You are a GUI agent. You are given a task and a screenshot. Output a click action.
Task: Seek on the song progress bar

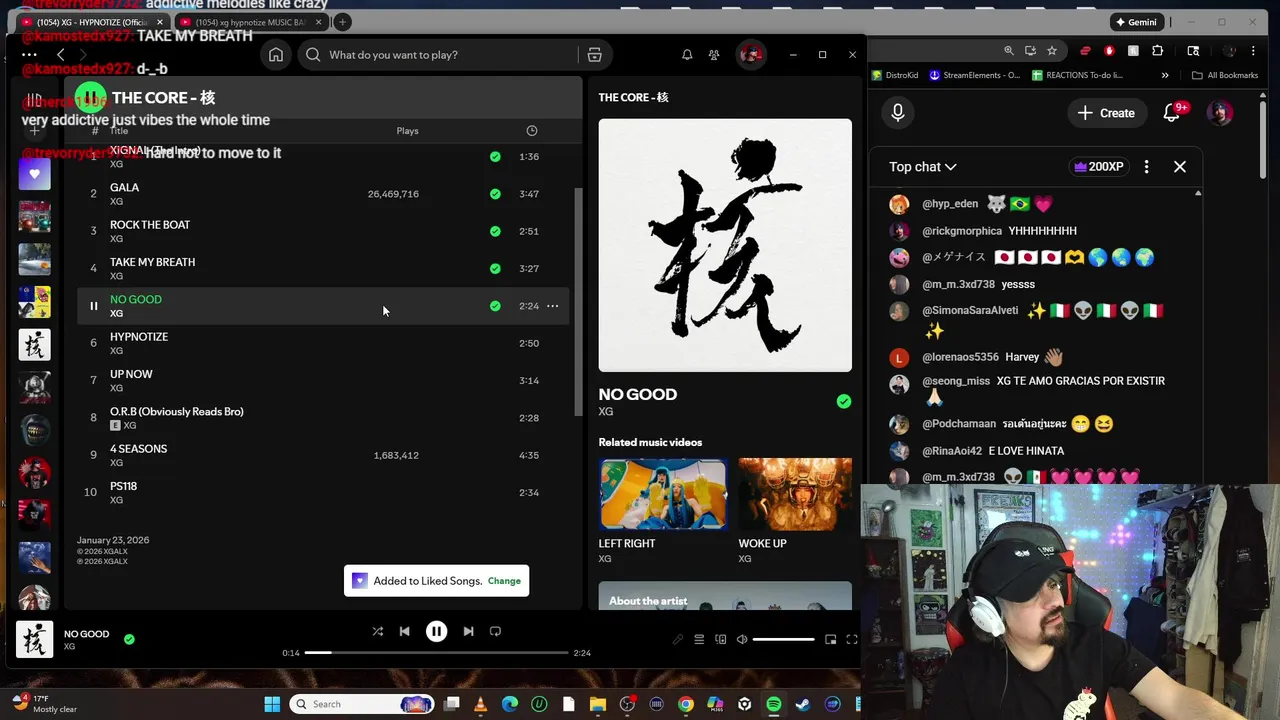coord(436,653)
